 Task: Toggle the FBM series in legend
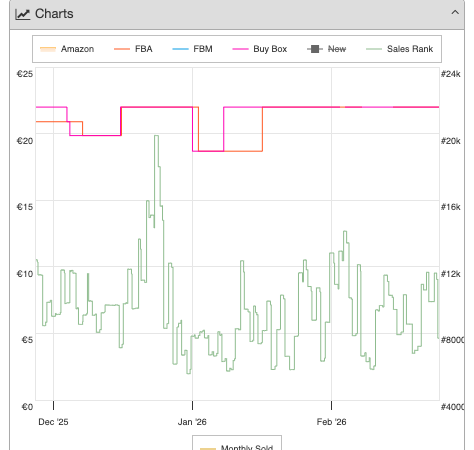[192, 49]
